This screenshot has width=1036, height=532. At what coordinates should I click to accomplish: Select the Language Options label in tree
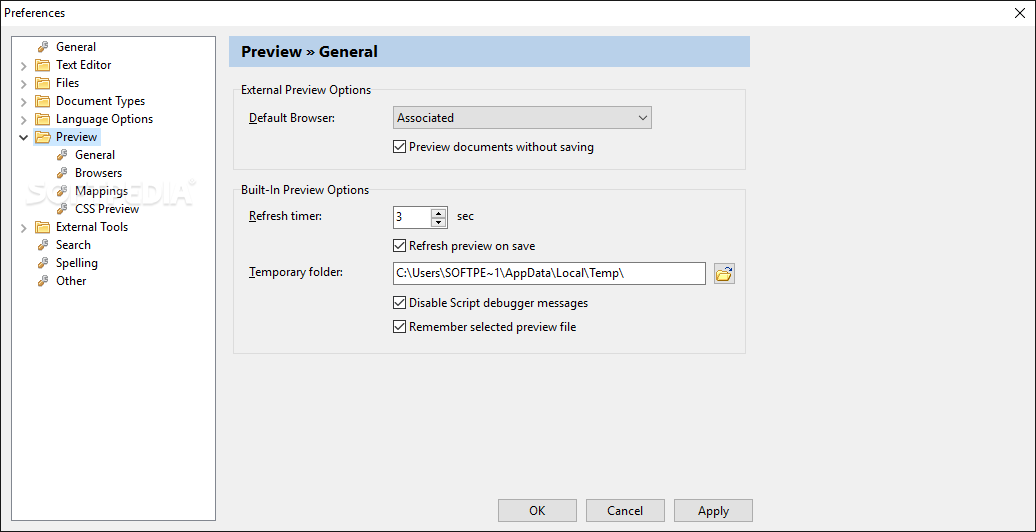point(104,119)
